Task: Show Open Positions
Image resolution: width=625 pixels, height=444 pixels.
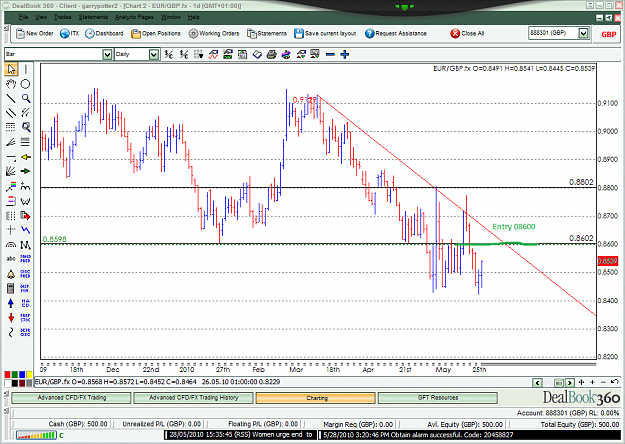Action: tap(156, 33)
